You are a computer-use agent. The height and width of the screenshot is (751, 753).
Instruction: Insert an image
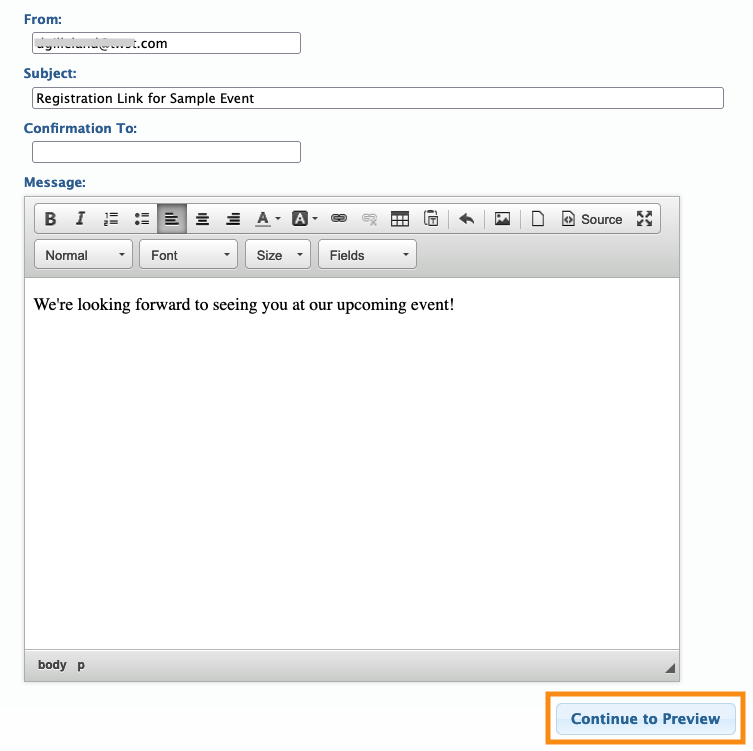pos(502,219)
